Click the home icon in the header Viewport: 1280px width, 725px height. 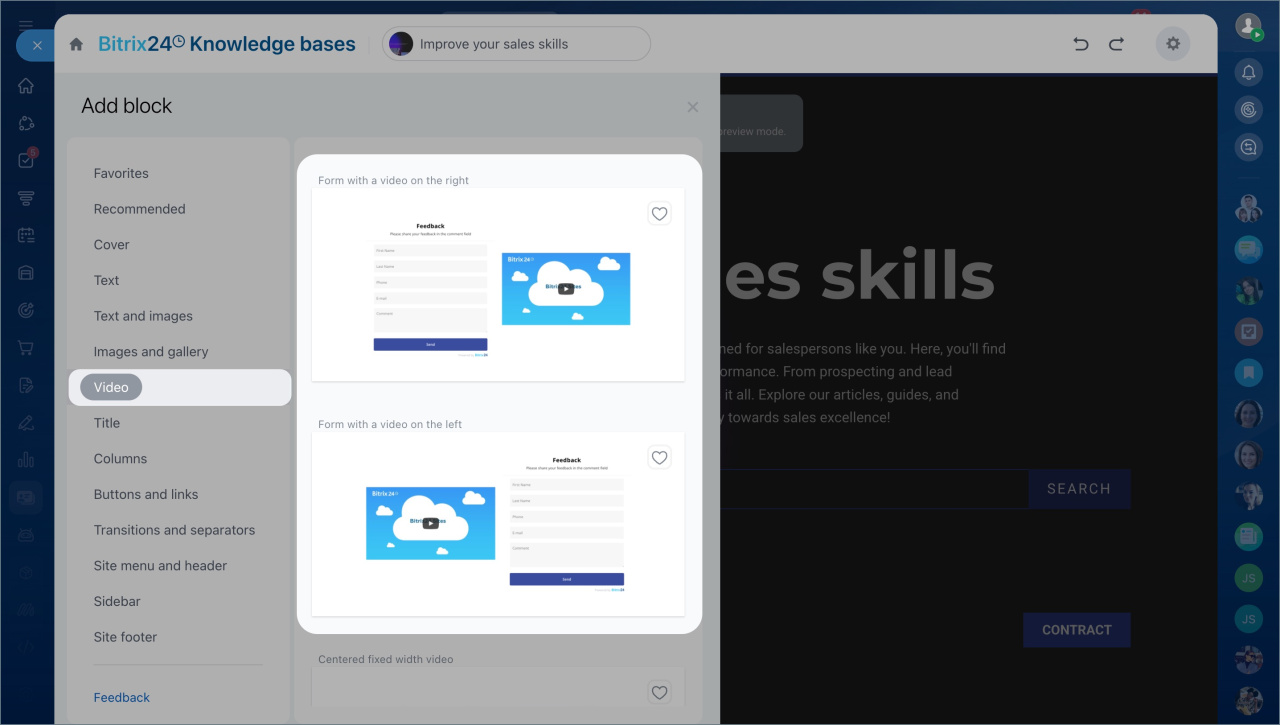76,44
